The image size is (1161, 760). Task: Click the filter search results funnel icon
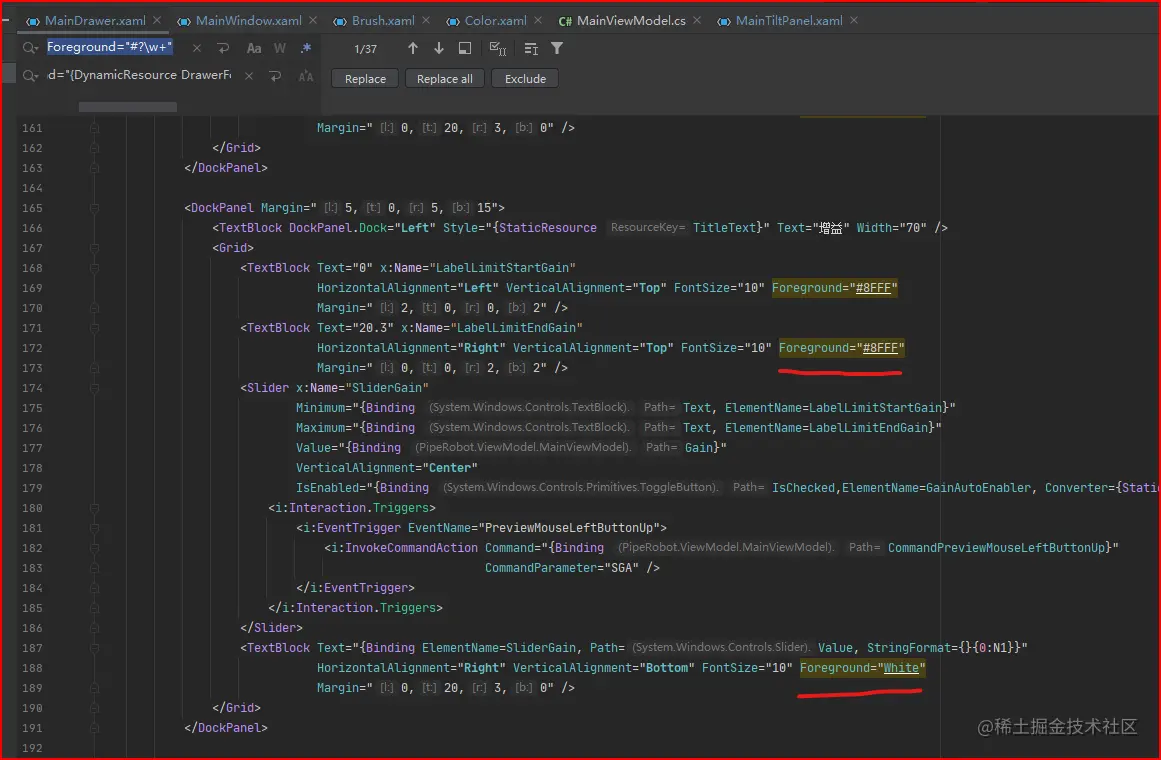(x=557, y=48)
